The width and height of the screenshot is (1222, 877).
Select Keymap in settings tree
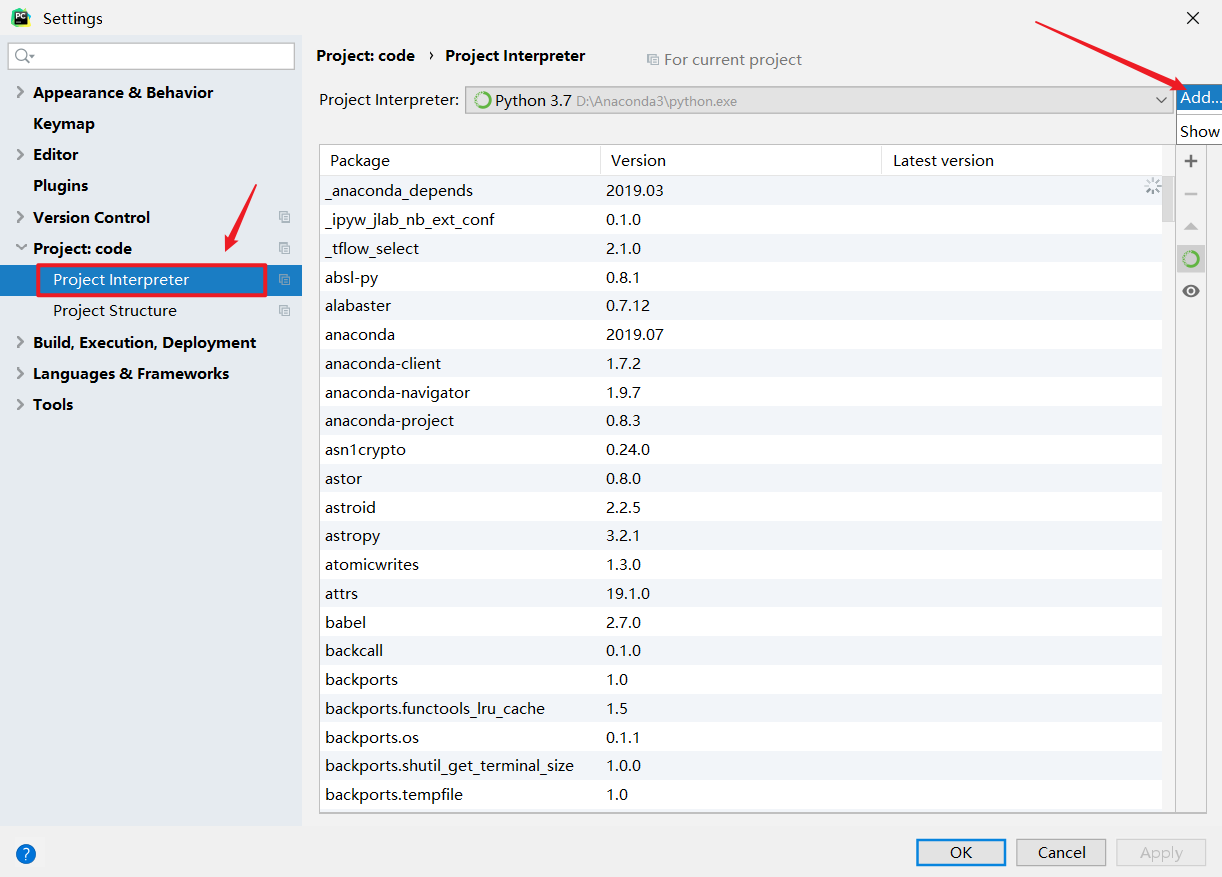[x=64, y=124]
